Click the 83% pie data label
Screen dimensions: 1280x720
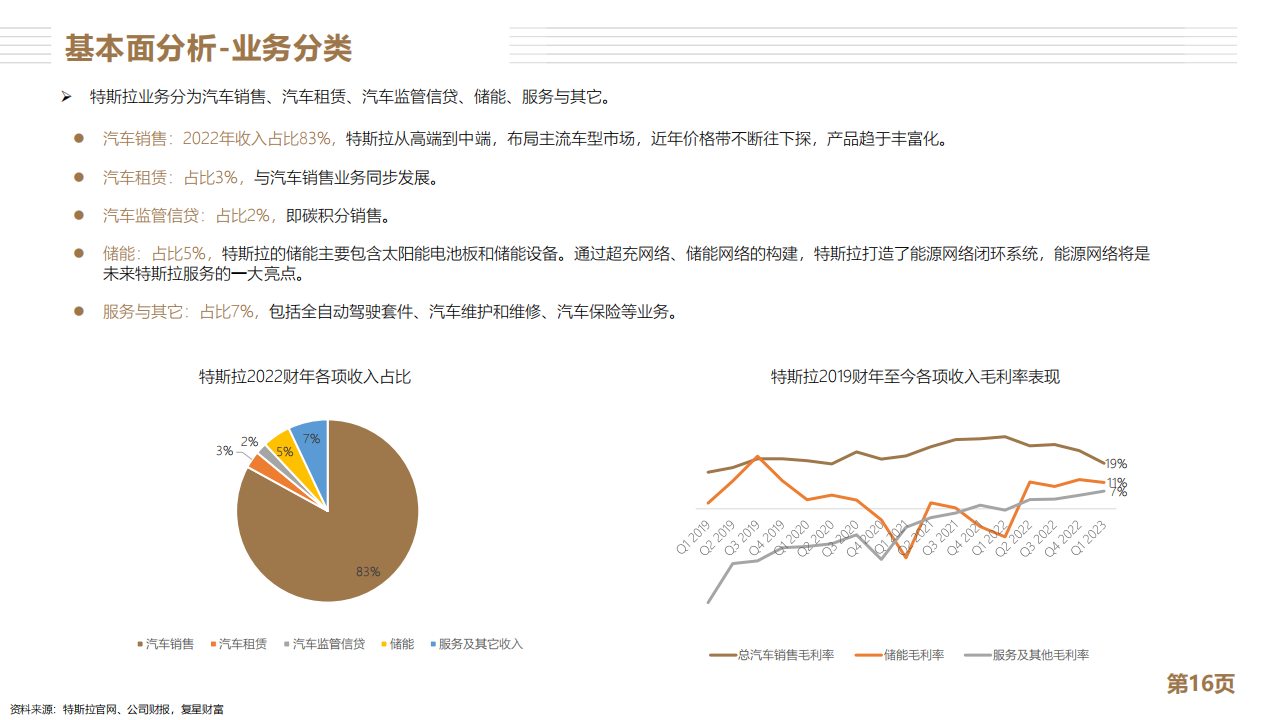coord(368,572)
